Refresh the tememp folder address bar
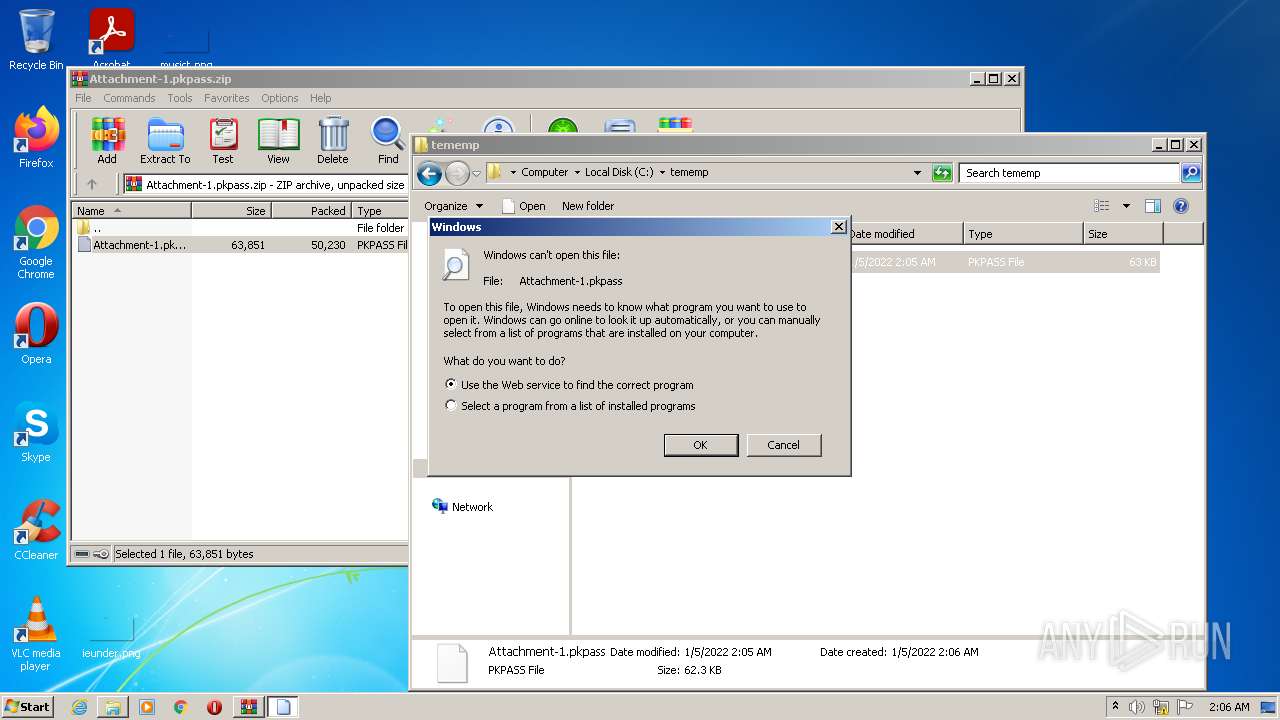This screenshot has height=720, width=1280. point(942,173)
